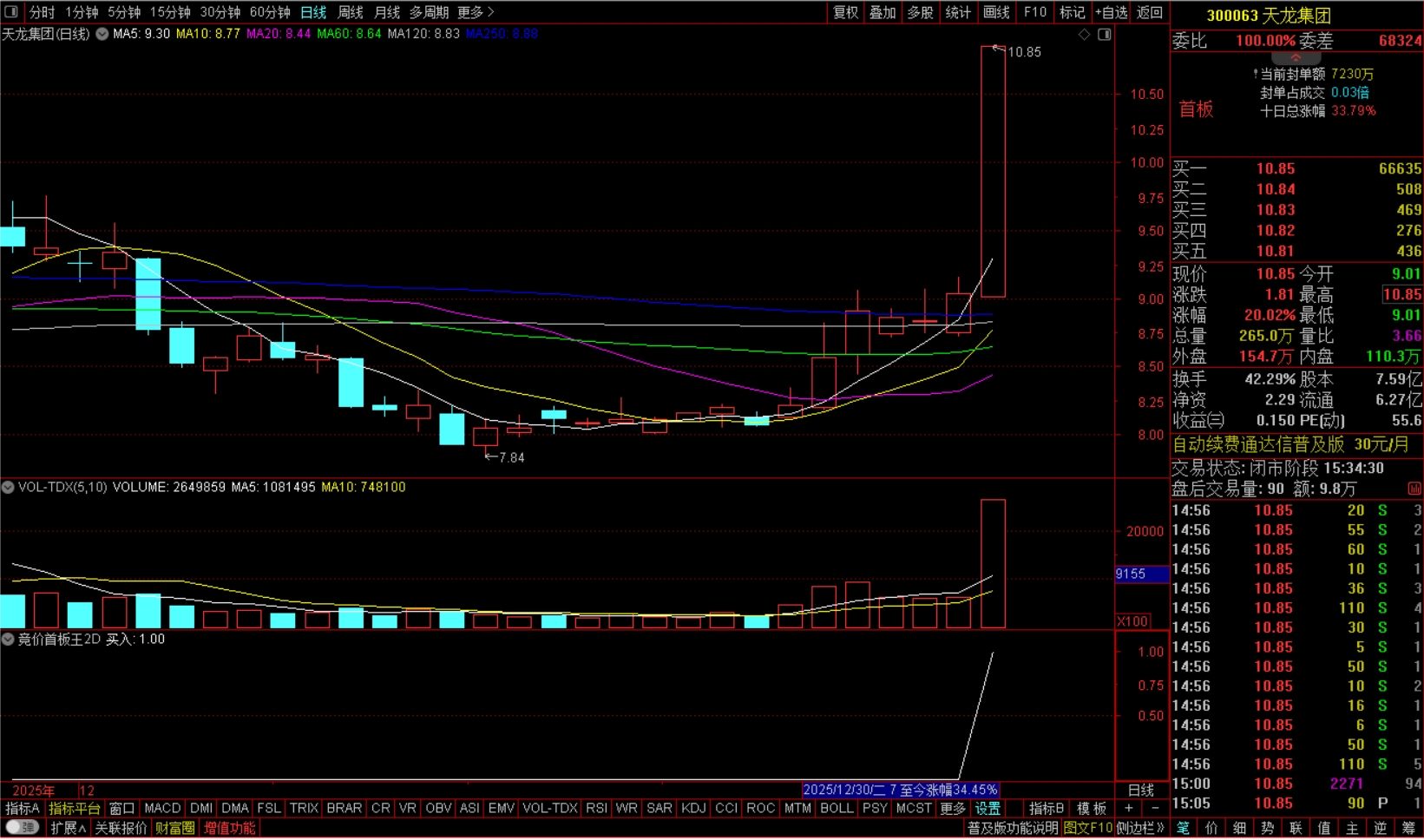Zoom in chart with the + button
The width and height of the screenshot is (1424, 840).
point(1128,808)
